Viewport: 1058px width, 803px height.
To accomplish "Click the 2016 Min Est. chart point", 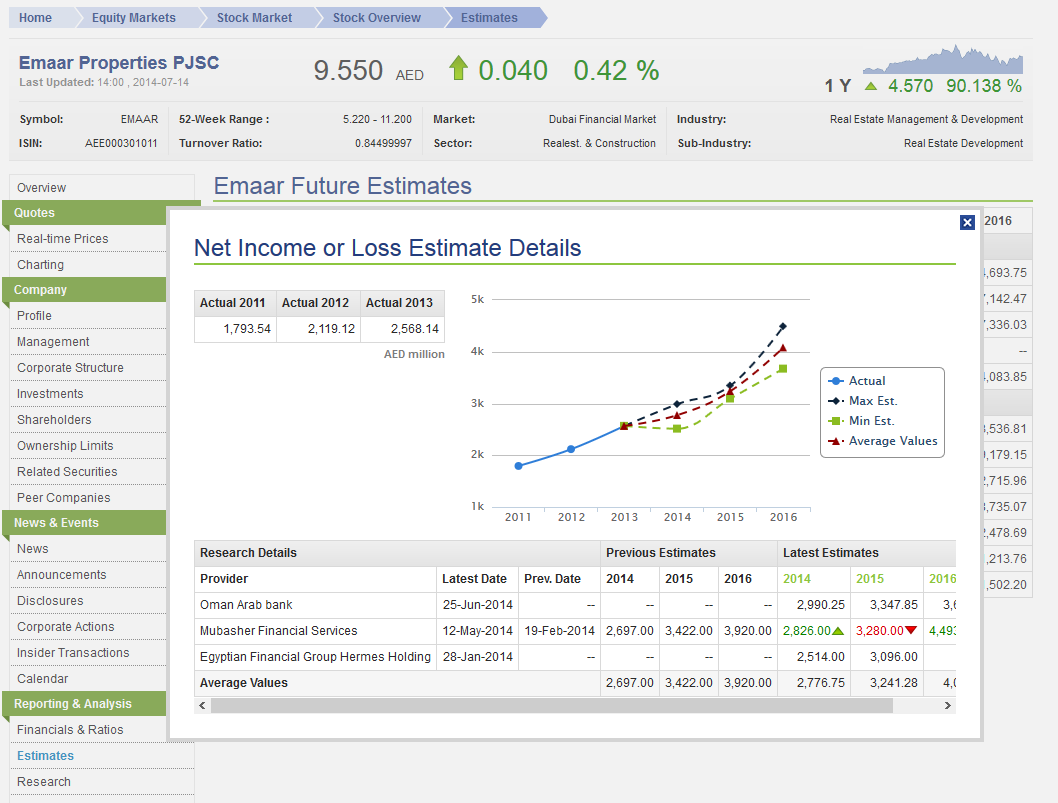I will (783, 368).
